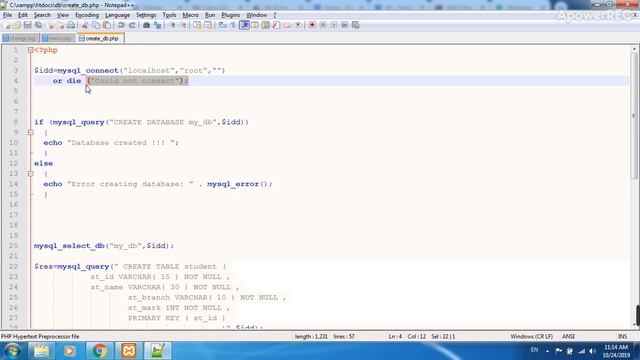Save the file with the Save icon

(x=28, y=25)
